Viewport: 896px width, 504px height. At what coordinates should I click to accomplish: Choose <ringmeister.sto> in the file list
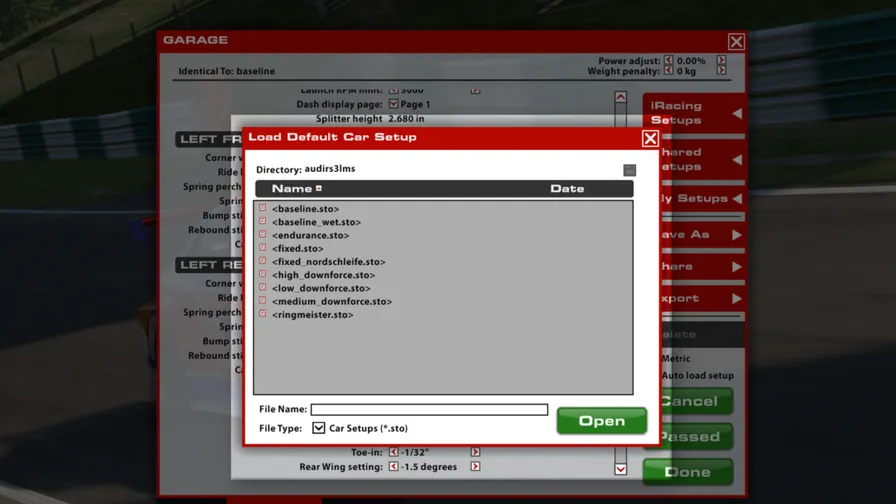[313, 314]
